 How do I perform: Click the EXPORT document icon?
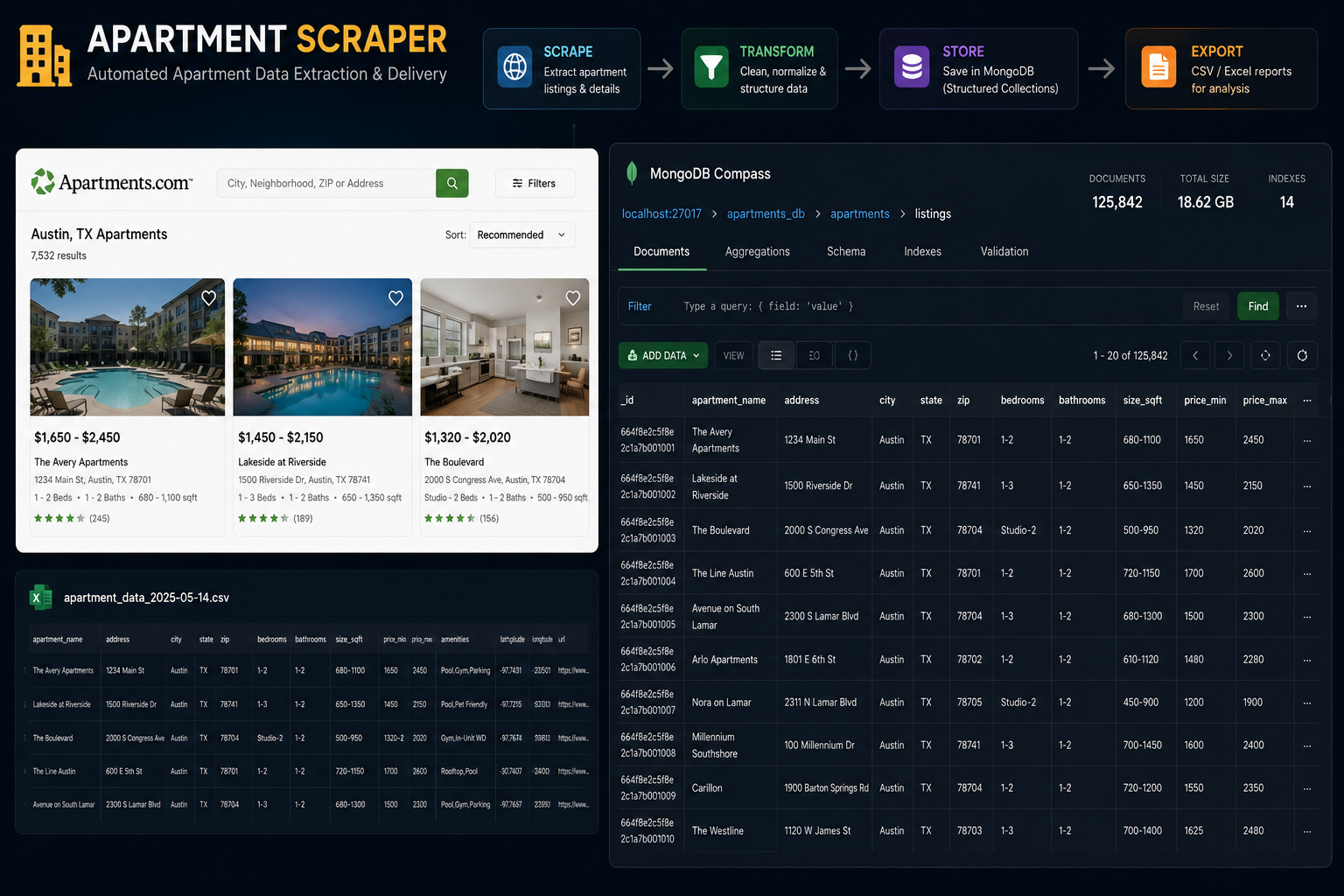point(1158,66)
